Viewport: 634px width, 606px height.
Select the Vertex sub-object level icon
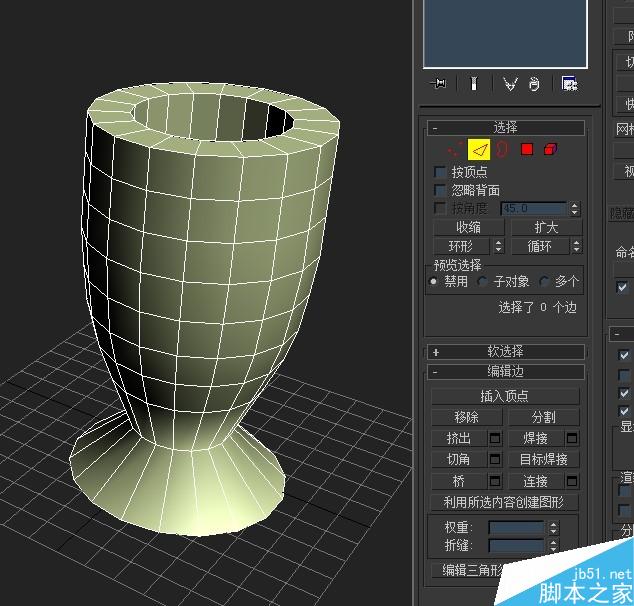click(x=456, y=149)
